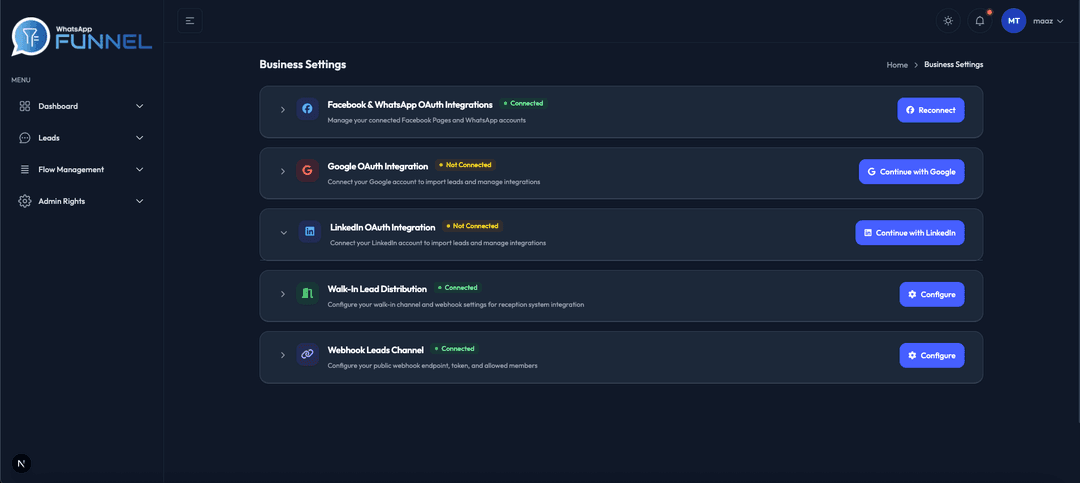Image resolution: width=1080 pixels, height=483 pixels.
Task: Click the MT user avatar
Action: click(1014, 21)
